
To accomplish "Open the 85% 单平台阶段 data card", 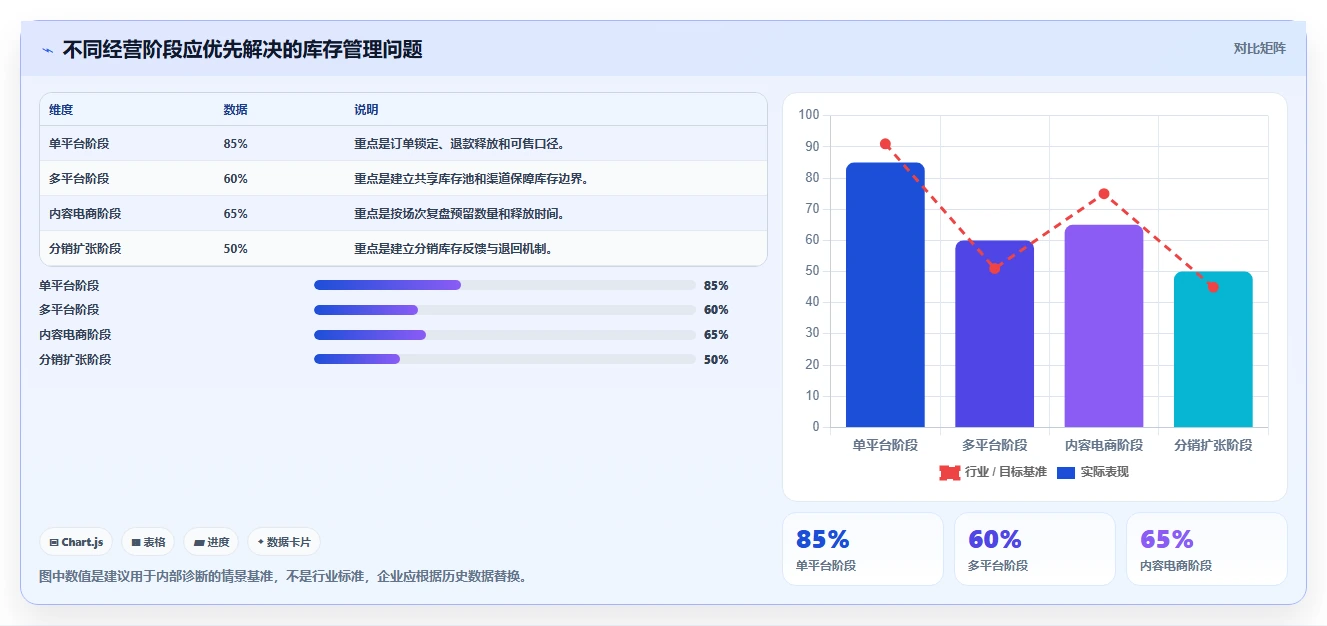I will [862, 549].
